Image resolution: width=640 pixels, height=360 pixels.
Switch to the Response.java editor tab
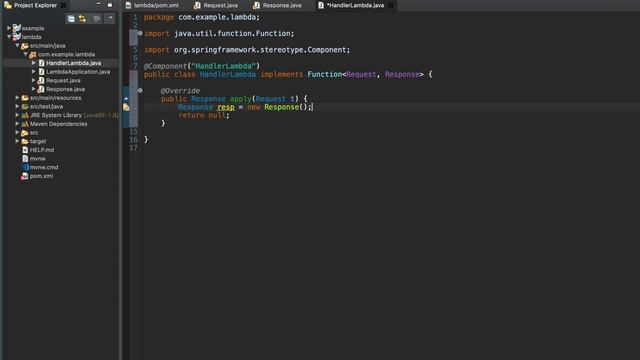pyautogui.click(x=278, y=5)
